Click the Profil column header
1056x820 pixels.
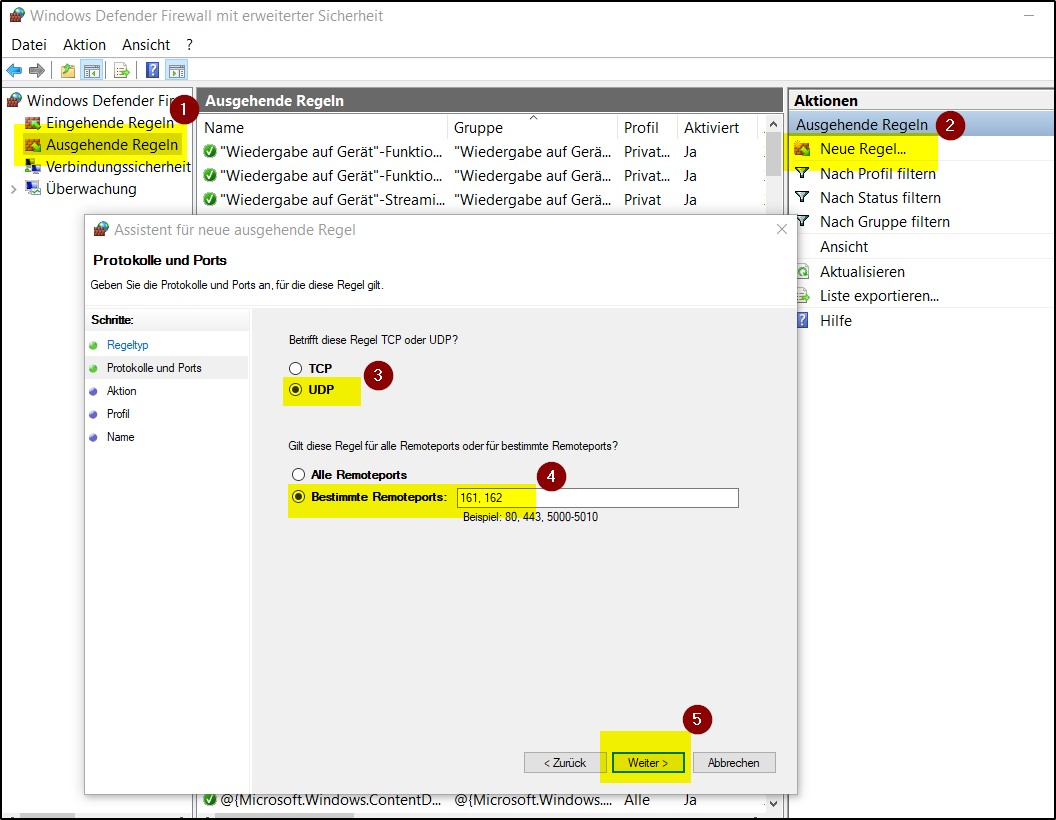point(647,127)
